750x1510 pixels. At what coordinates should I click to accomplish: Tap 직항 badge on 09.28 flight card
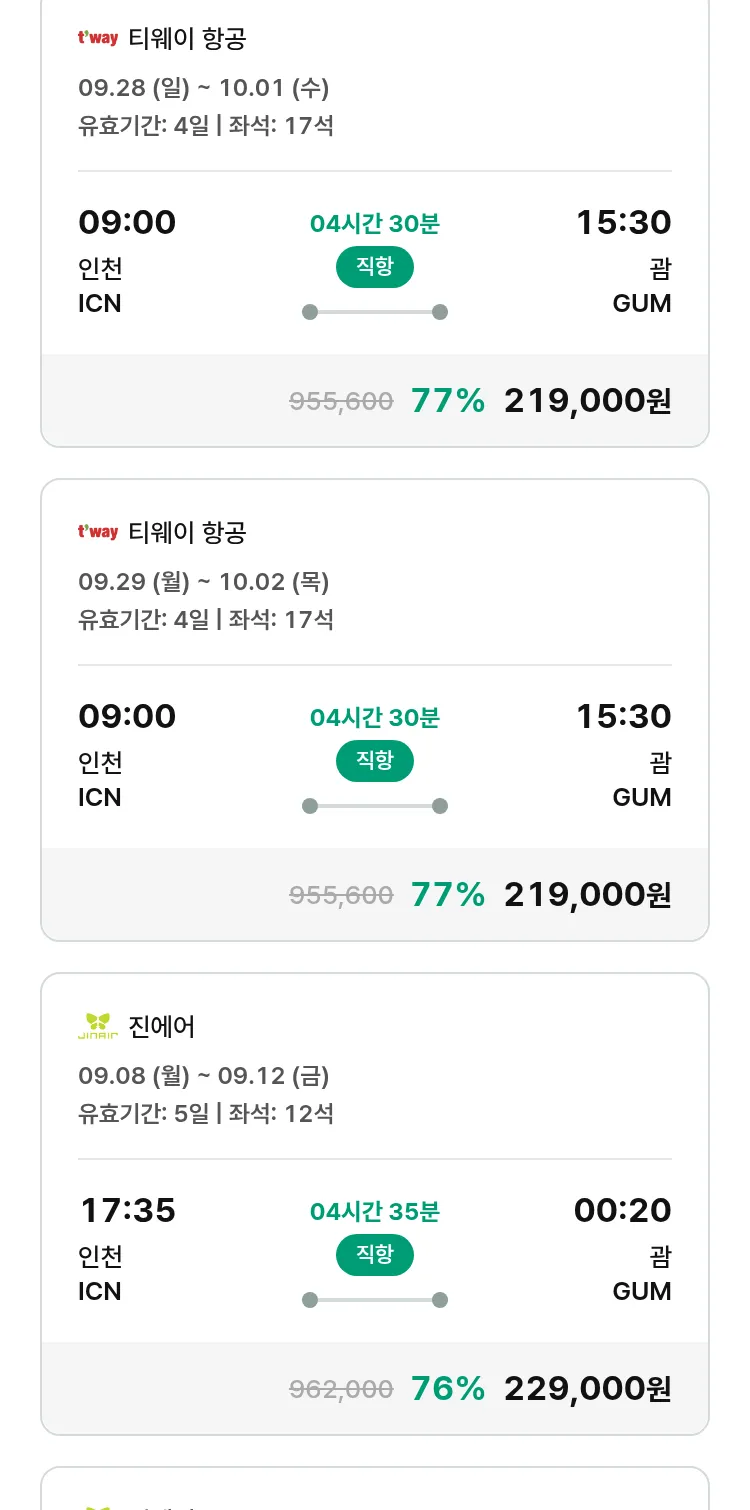click(x=374, y=267)
